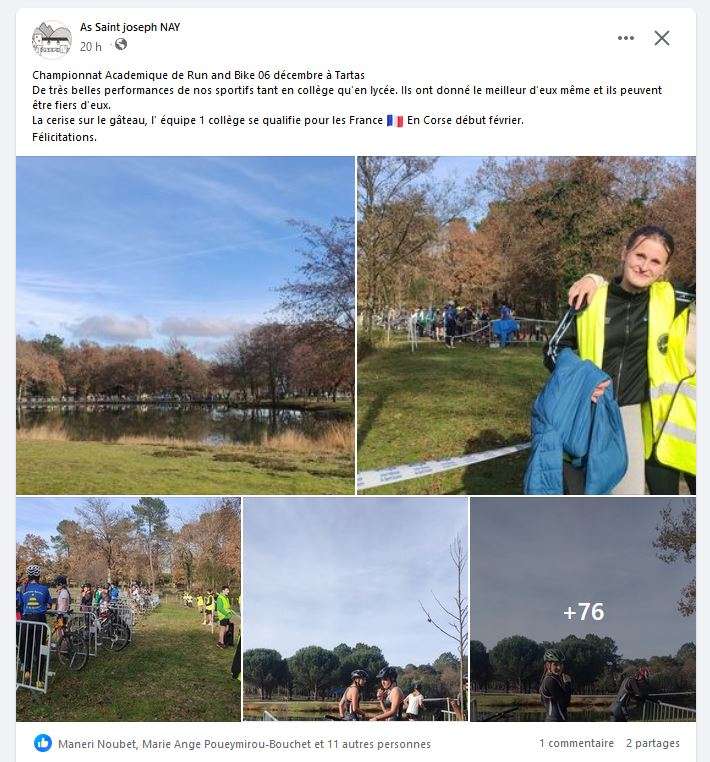Open the As Saint joseph NAY page name
The image size is (710, 762).
130,27
